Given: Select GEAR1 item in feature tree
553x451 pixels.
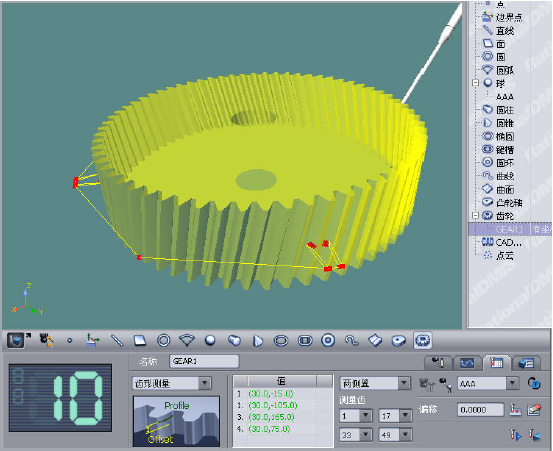Looking at the screenshot, I should tap(510, 229).
